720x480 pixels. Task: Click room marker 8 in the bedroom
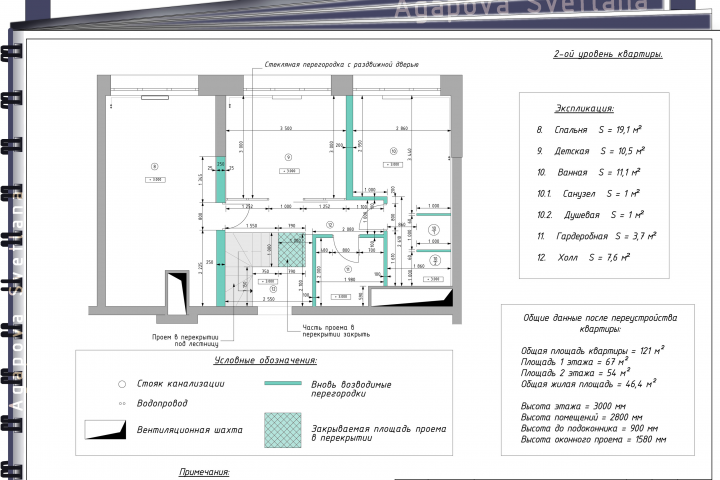tap(155, 166)
